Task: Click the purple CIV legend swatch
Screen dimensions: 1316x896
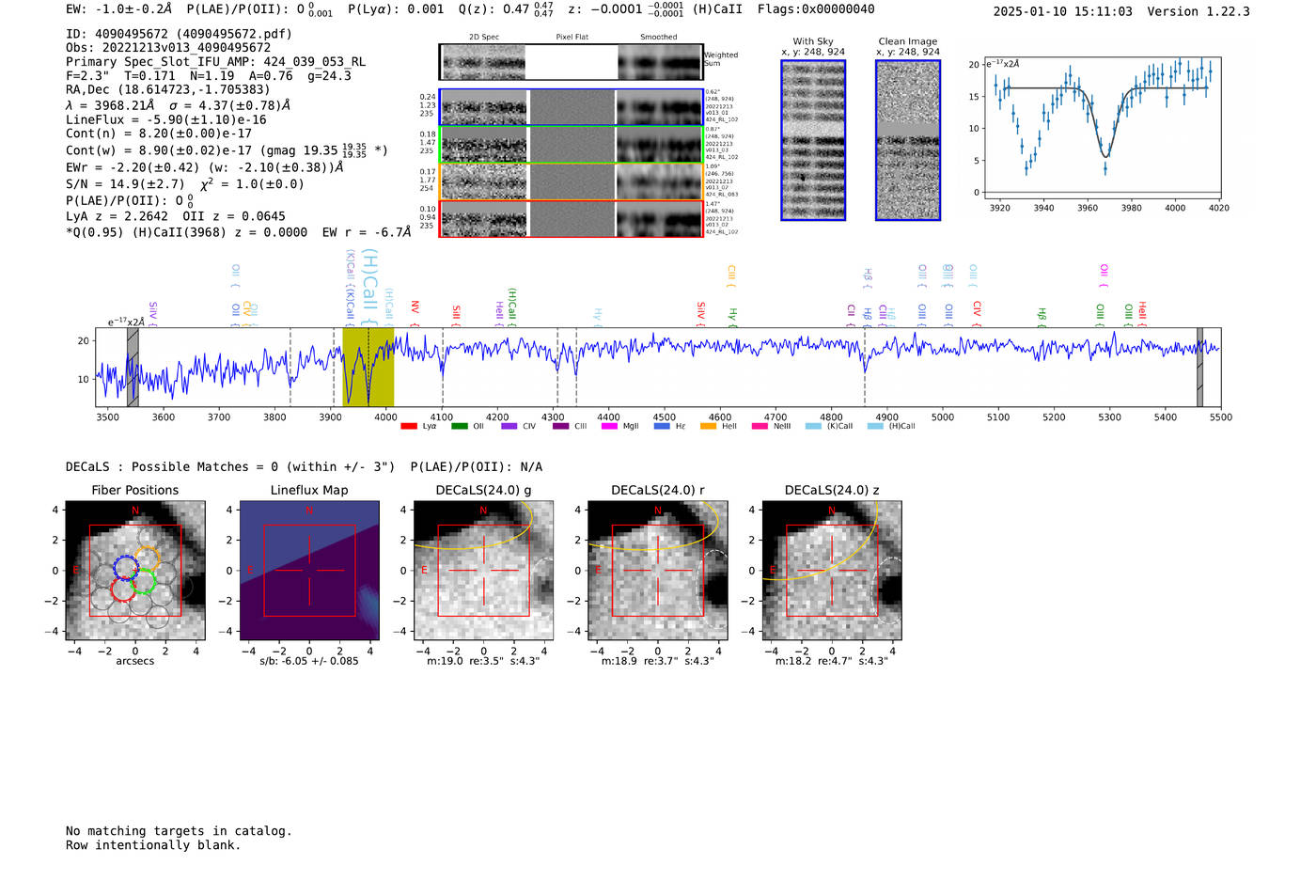Action: point(509,426)
